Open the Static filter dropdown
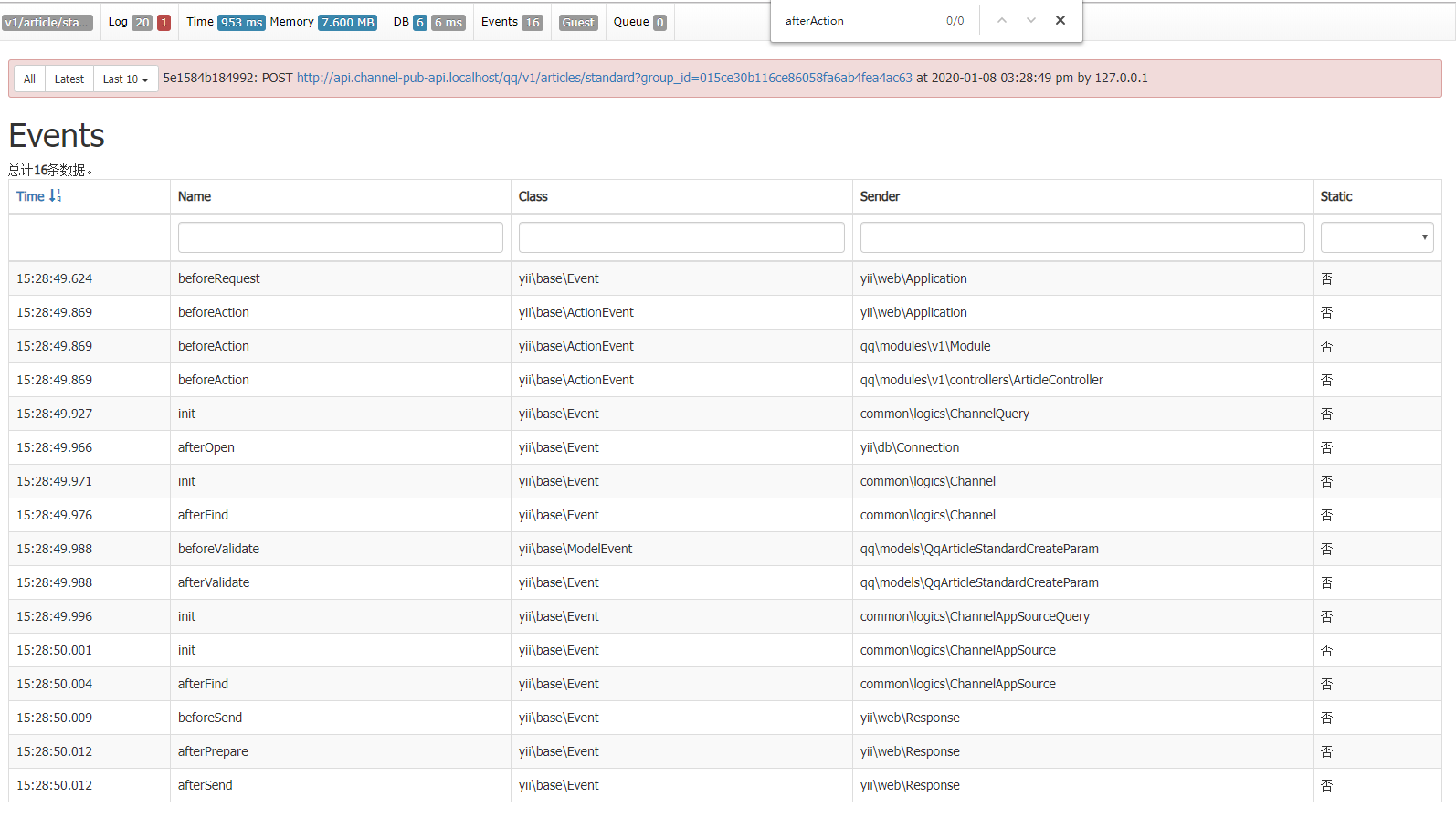 [1376, 237]
